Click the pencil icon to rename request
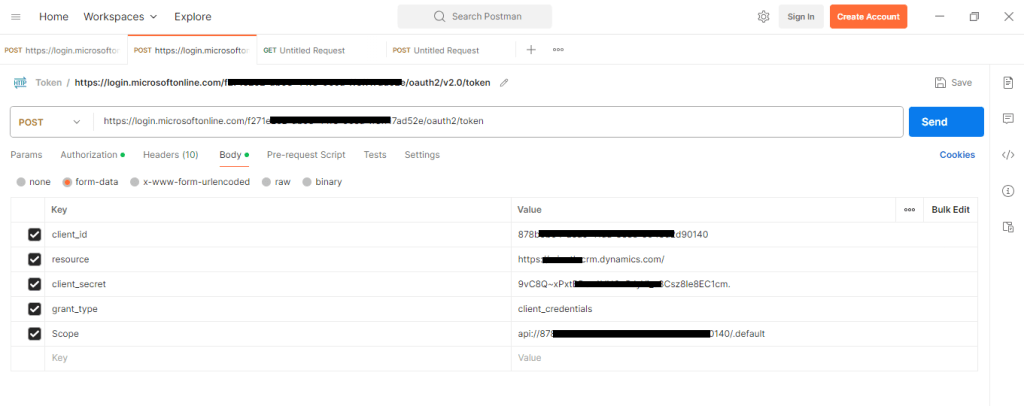Viewport: 1024px width, 406px height. click(504, 83)
